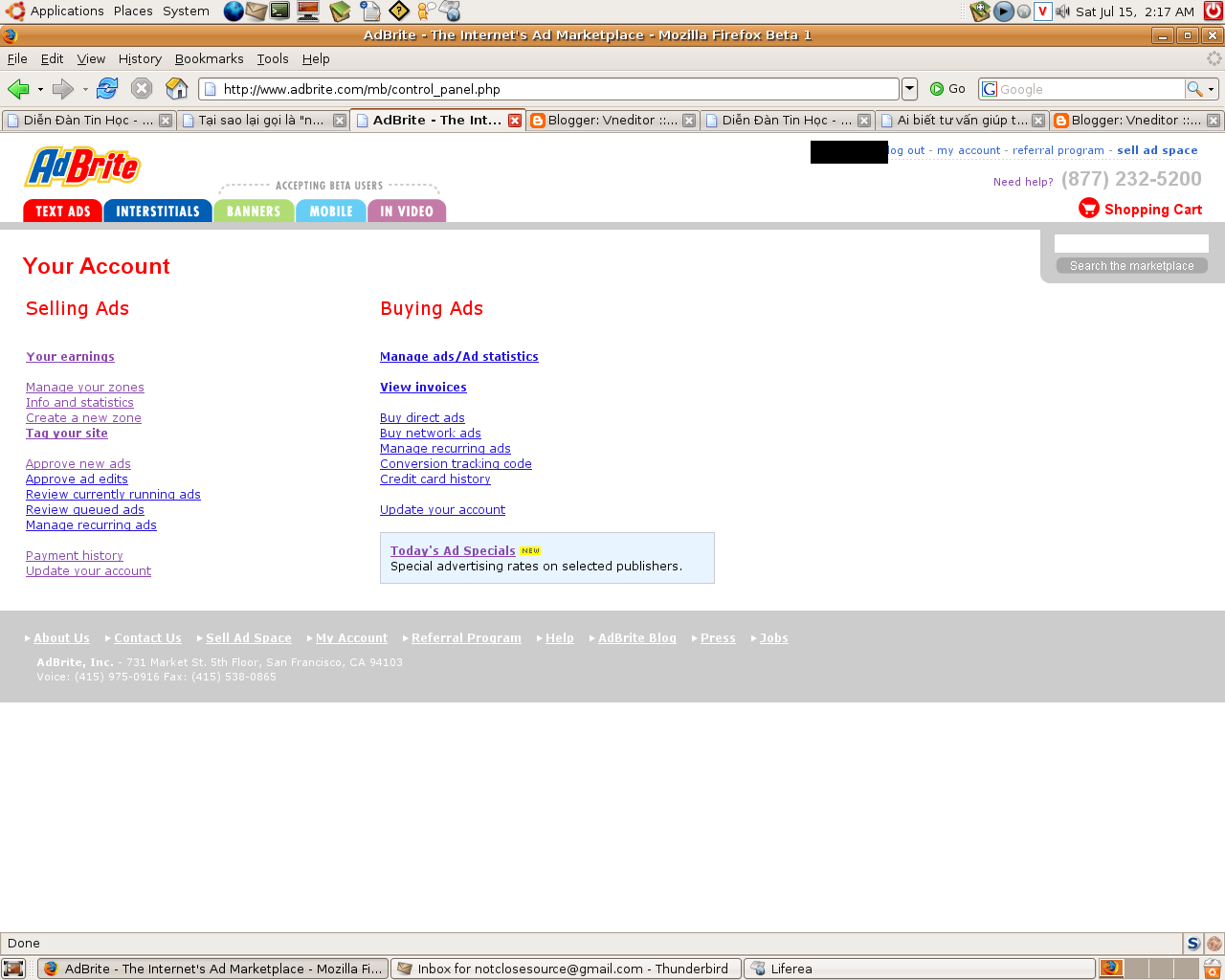Click the Stop loading button
This screenshot has width=1225, height=980.
[142, 89]
